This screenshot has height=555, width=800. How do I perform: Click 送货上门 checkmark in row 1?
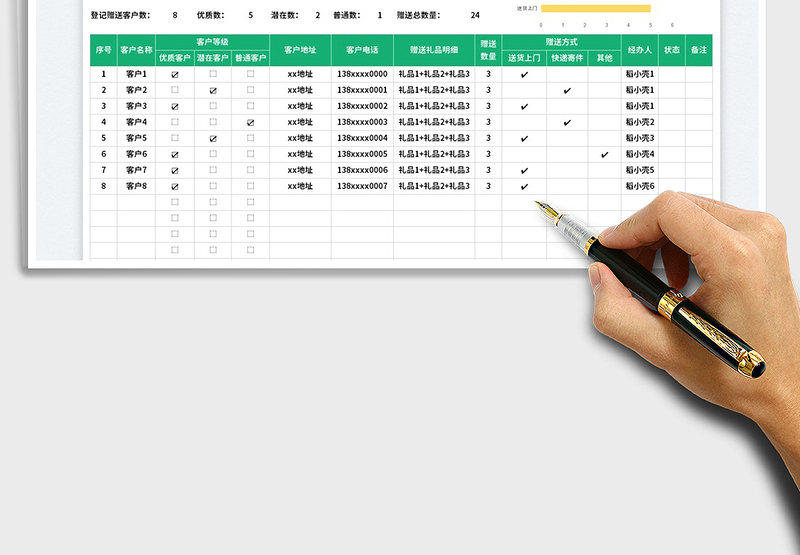(x=524, y=75)
